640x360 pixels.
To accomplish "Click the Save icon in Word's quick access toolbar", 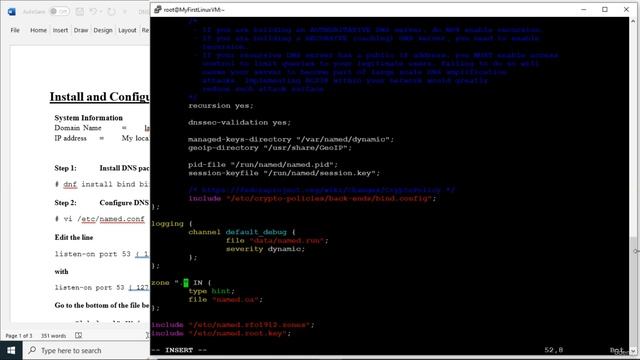I will click(80, 11).
